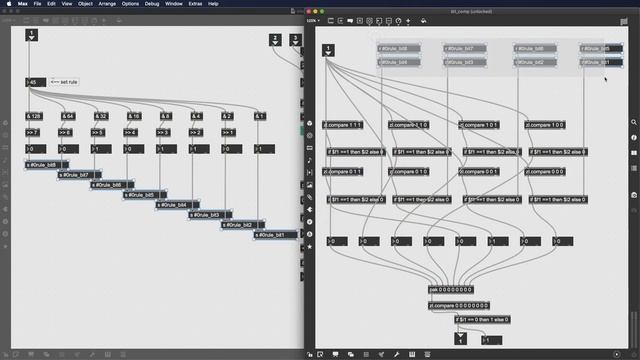Open the File menu
Viewport: 640px width, 360px height.
tap(37, 4)
